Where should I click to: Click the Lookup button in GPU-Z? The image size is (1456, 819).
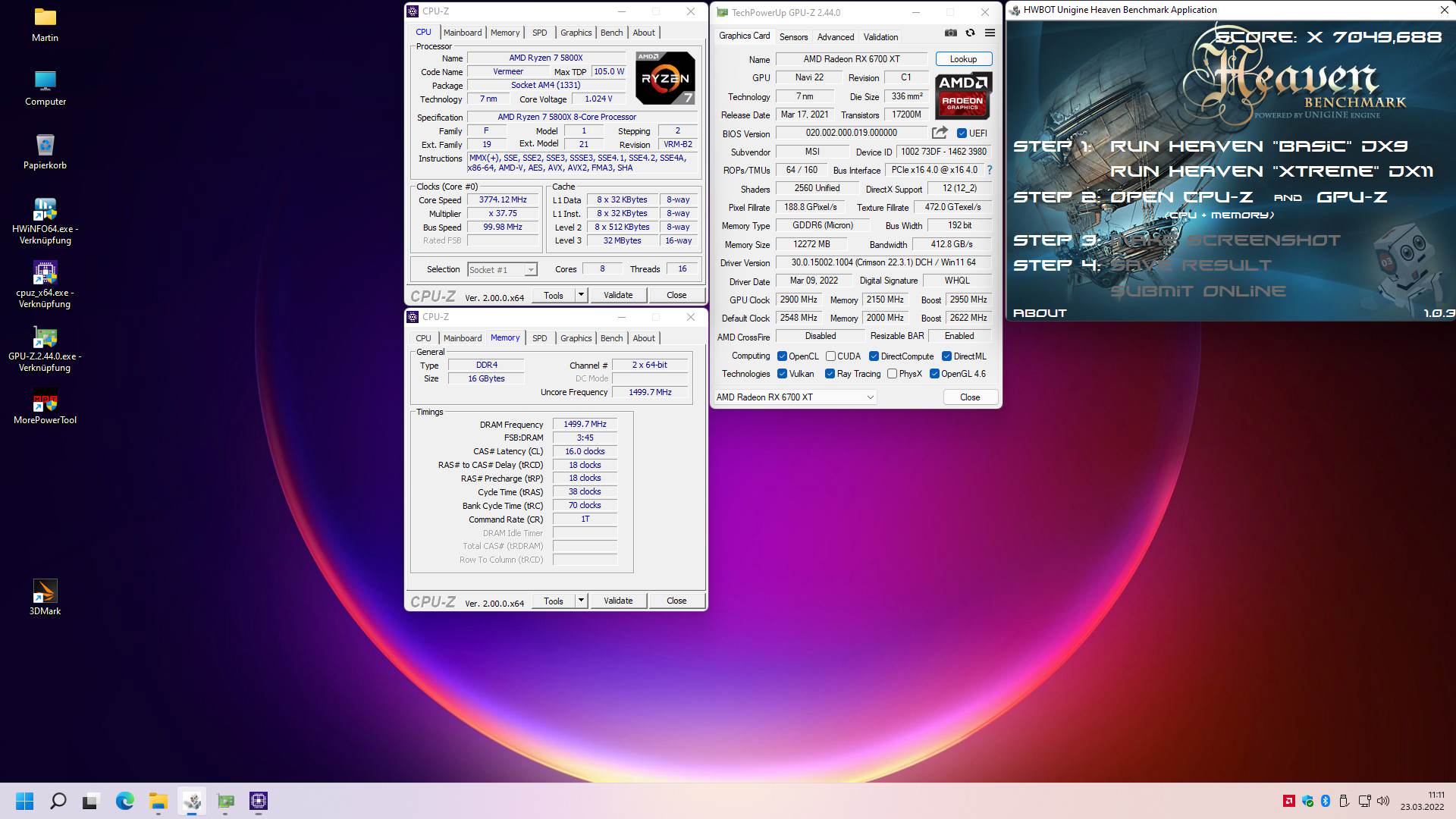[x=963, y=59]
